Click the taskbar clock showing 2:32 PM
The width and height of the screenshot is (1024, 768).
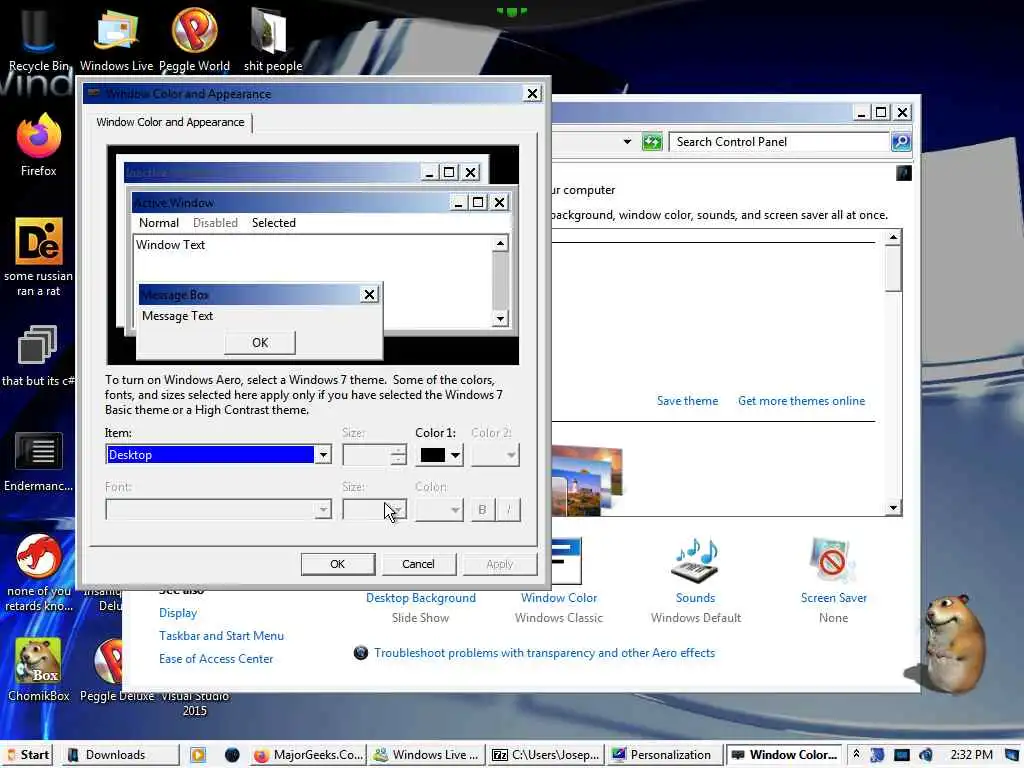click(x=971, y=755)
